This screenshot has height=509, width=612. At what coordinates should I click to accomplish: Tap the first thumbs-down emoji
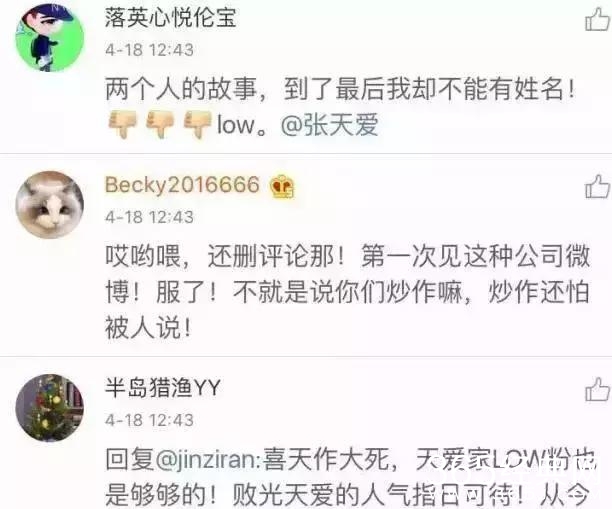[x=122, y=124]
